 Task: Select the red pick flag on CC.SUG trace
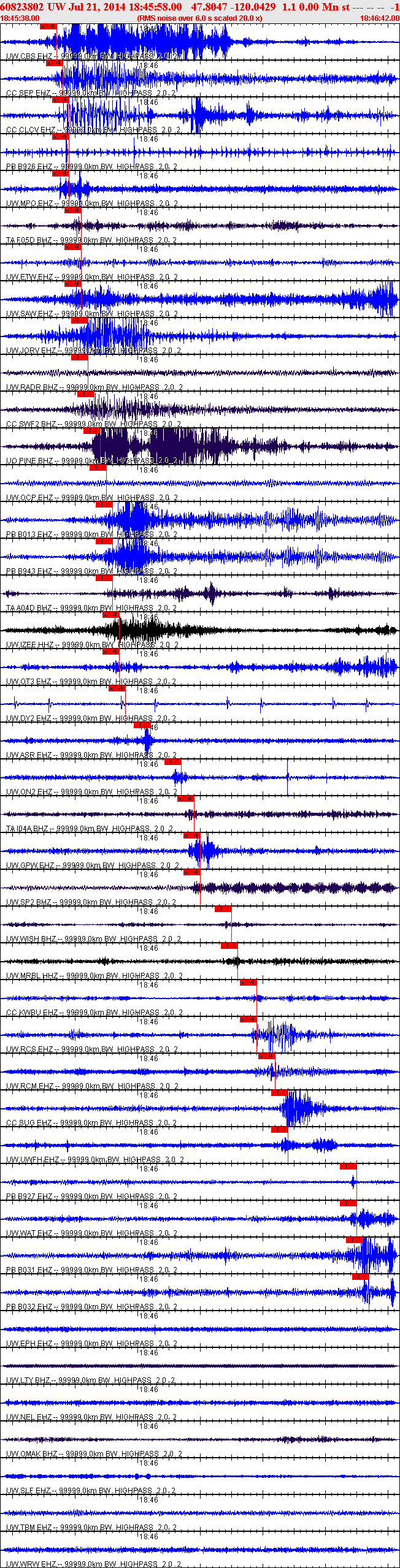(280, 1093)
